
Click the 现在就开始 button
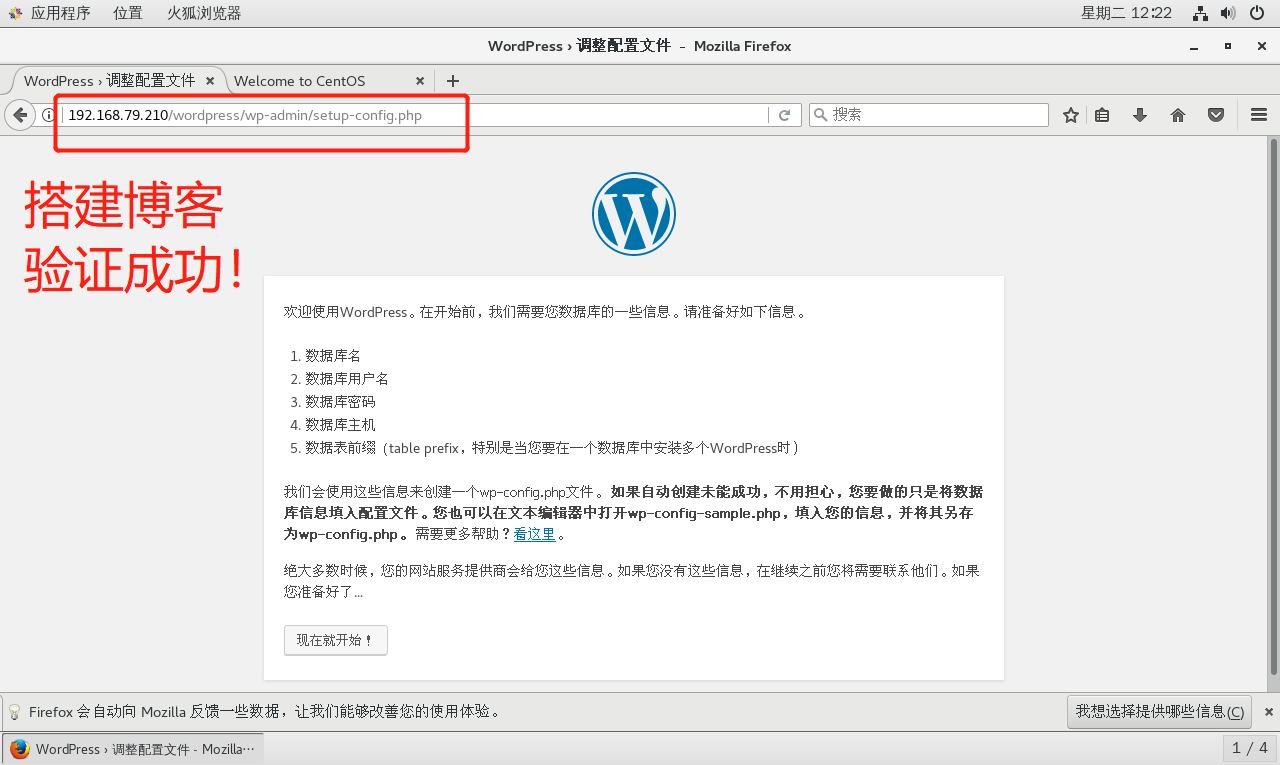tap(335, 640)
